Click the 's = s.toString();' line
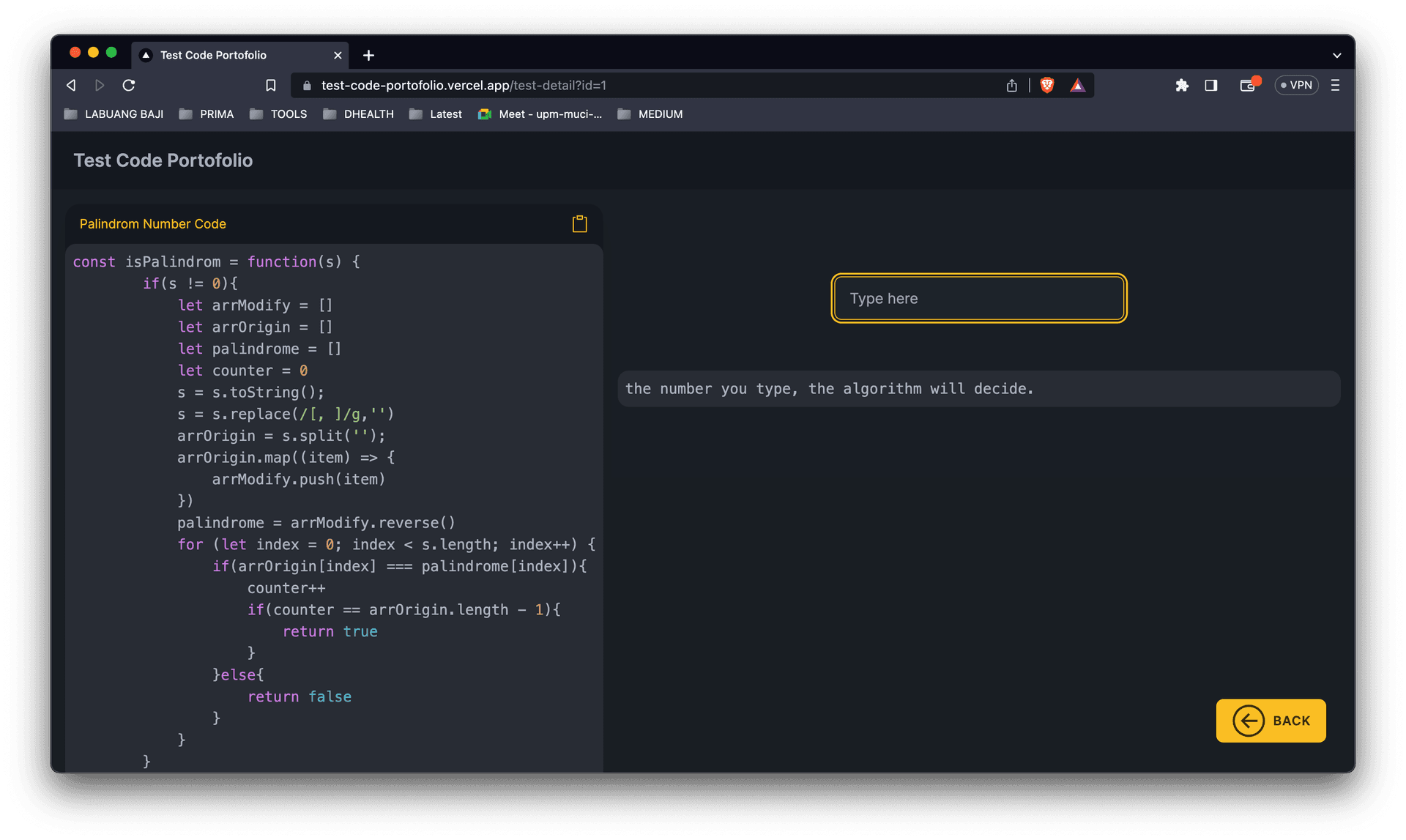The width and height of the screenshot is (1406, 840). [x=250, y=393]
